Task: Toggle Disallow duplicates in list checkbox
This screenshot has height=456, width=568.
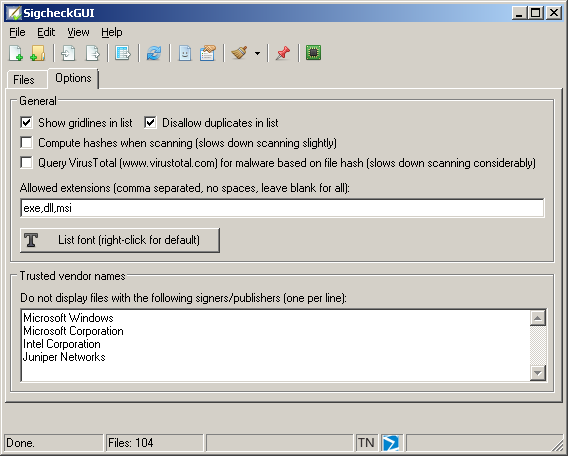Action: [150, 123]
